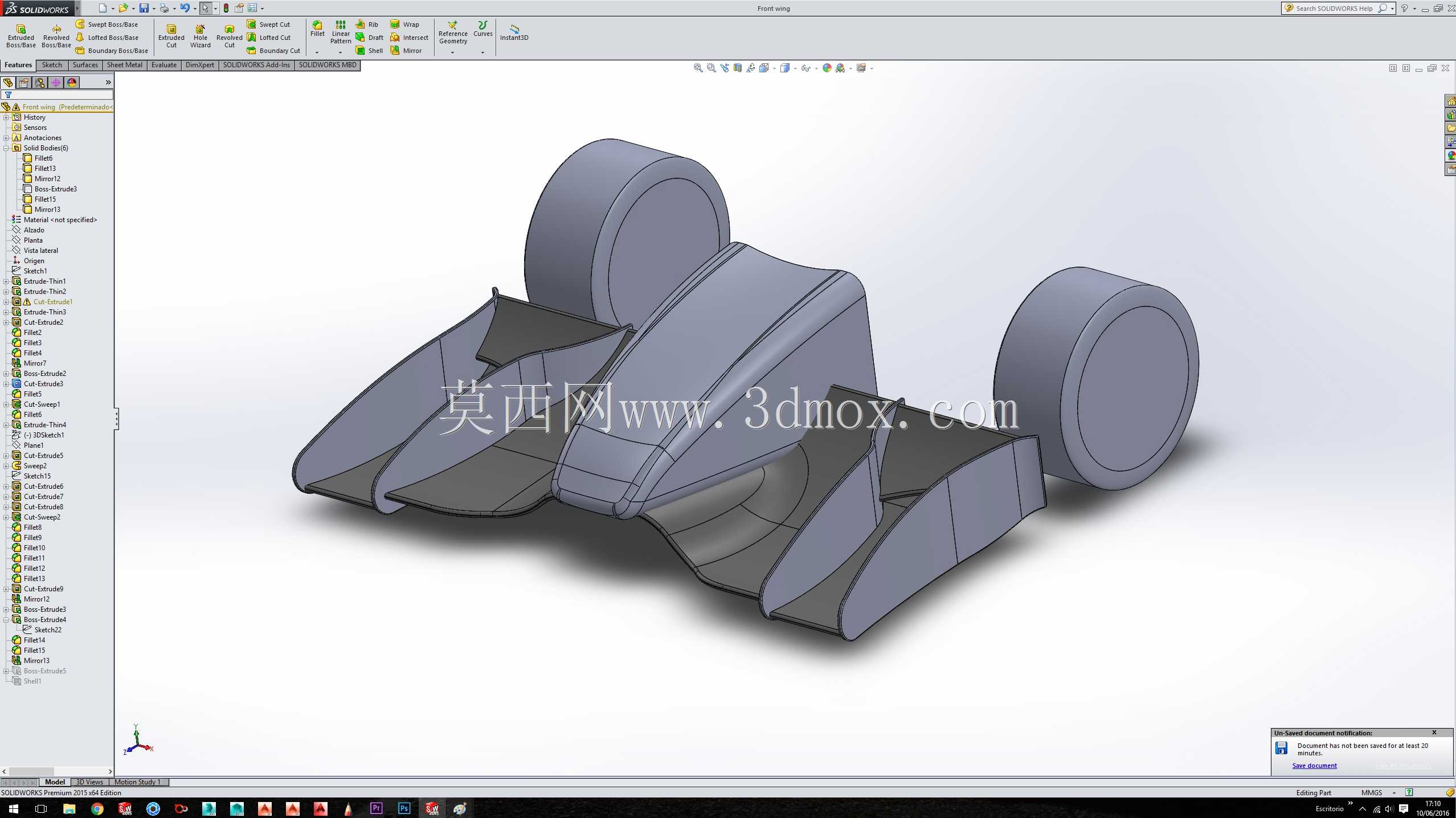Click the Swept Cut tool

click(269, 24)
